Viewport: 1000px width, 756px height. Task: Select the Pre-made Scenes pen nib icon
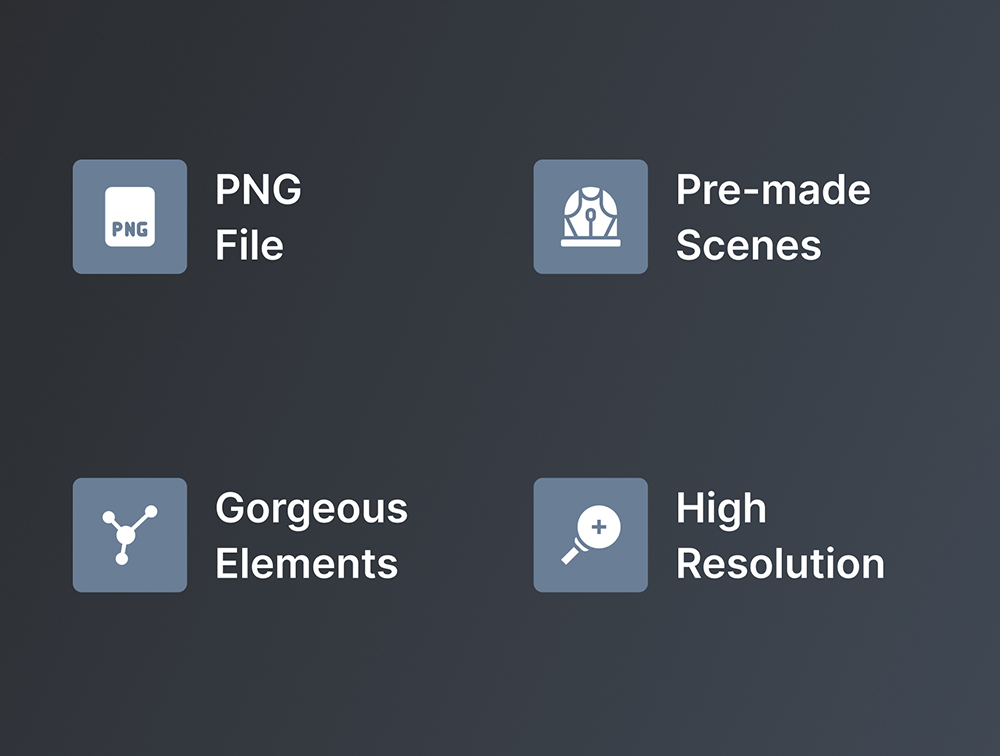[590, 212]
